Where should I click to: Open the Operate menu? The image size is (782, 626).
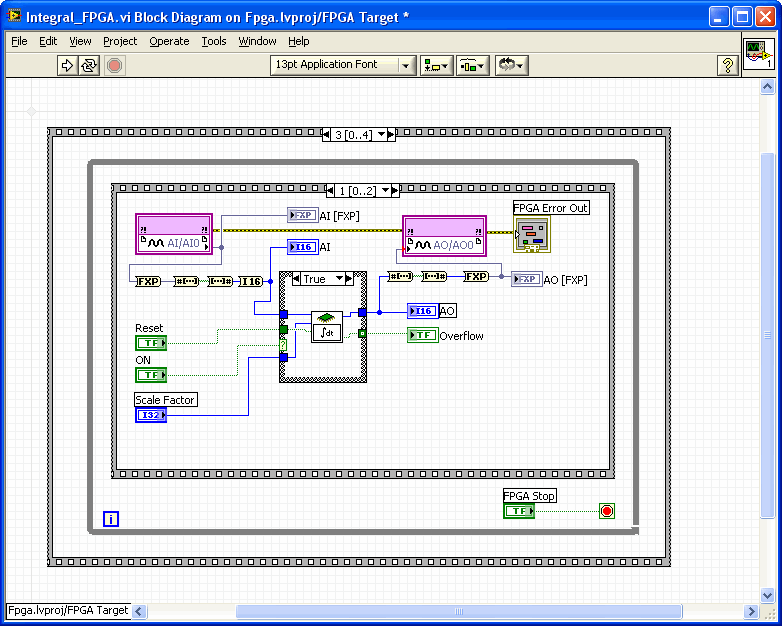[x=169, y=41]
